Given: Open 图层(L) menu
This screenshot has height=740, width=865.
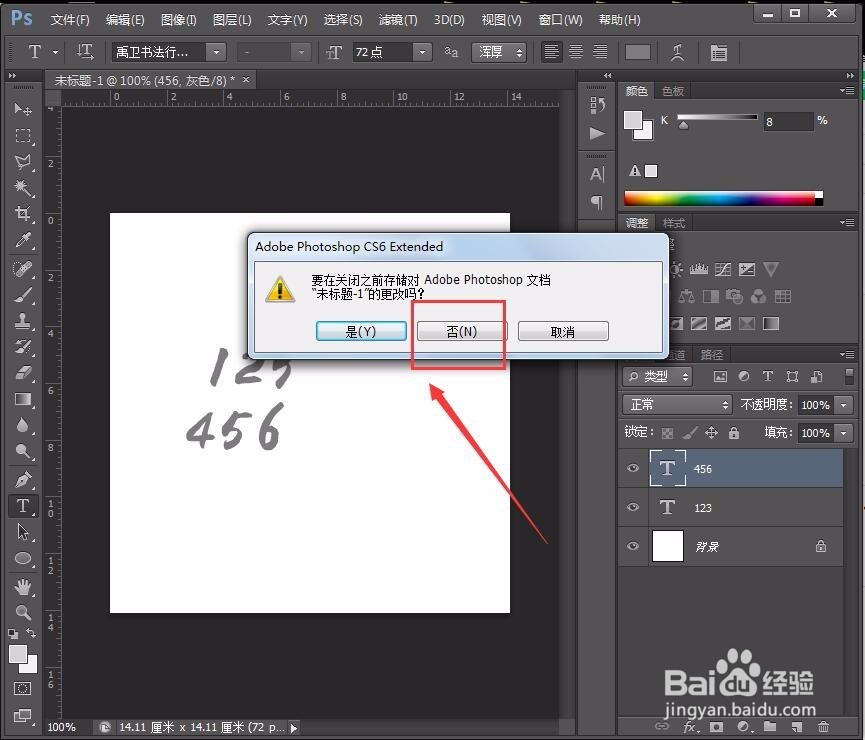Looking at the screenshot, I should click(x=232, y=20).
